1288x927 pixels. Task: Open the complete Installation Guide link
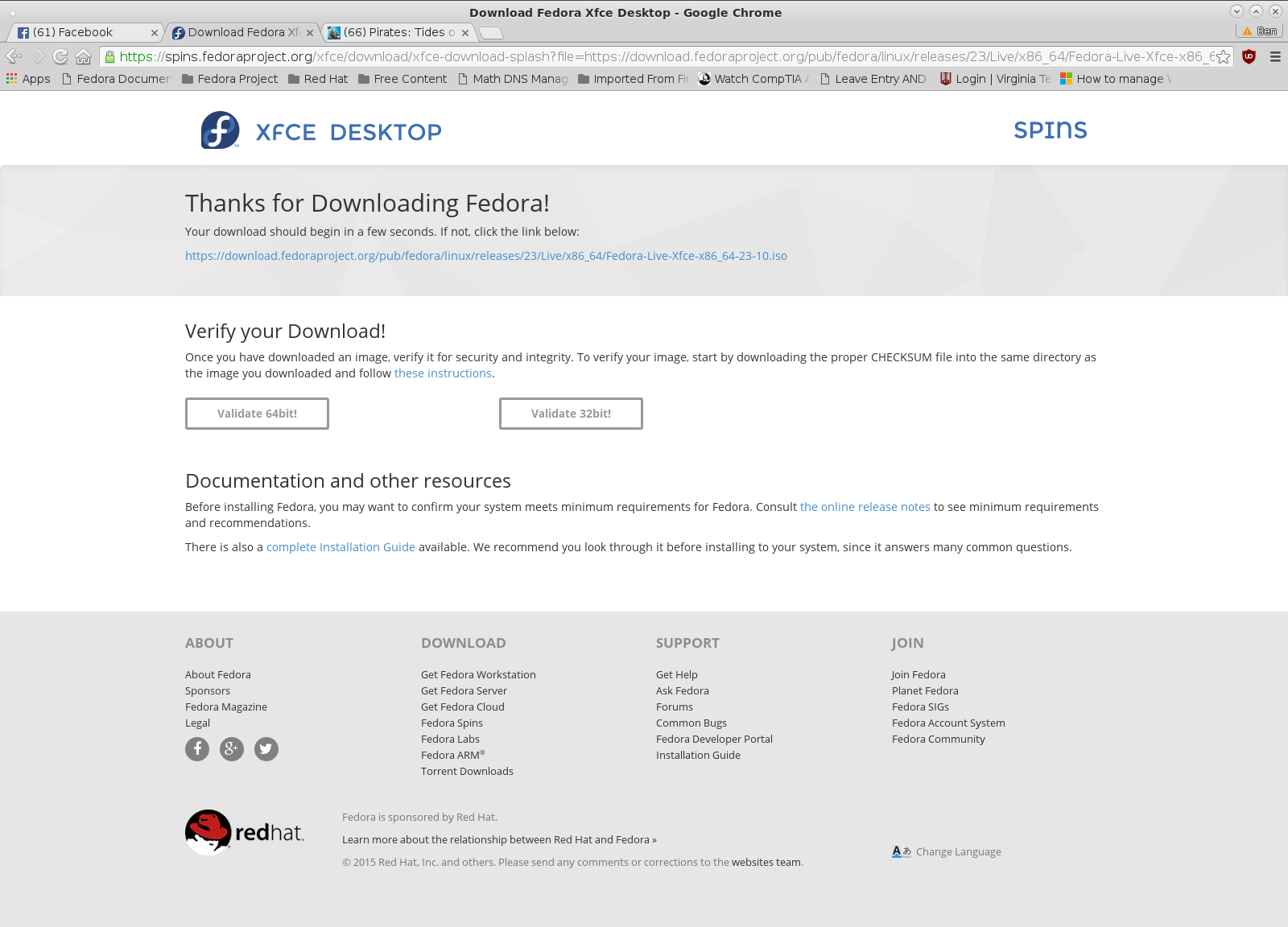point(341,547)
